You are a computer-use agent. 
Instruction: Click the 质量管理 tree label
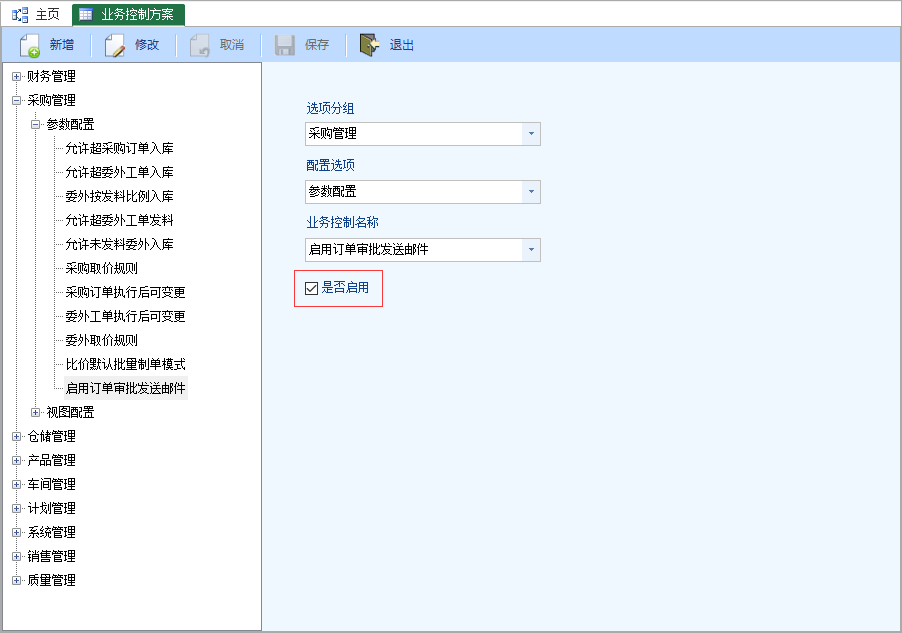coord(51,581)
